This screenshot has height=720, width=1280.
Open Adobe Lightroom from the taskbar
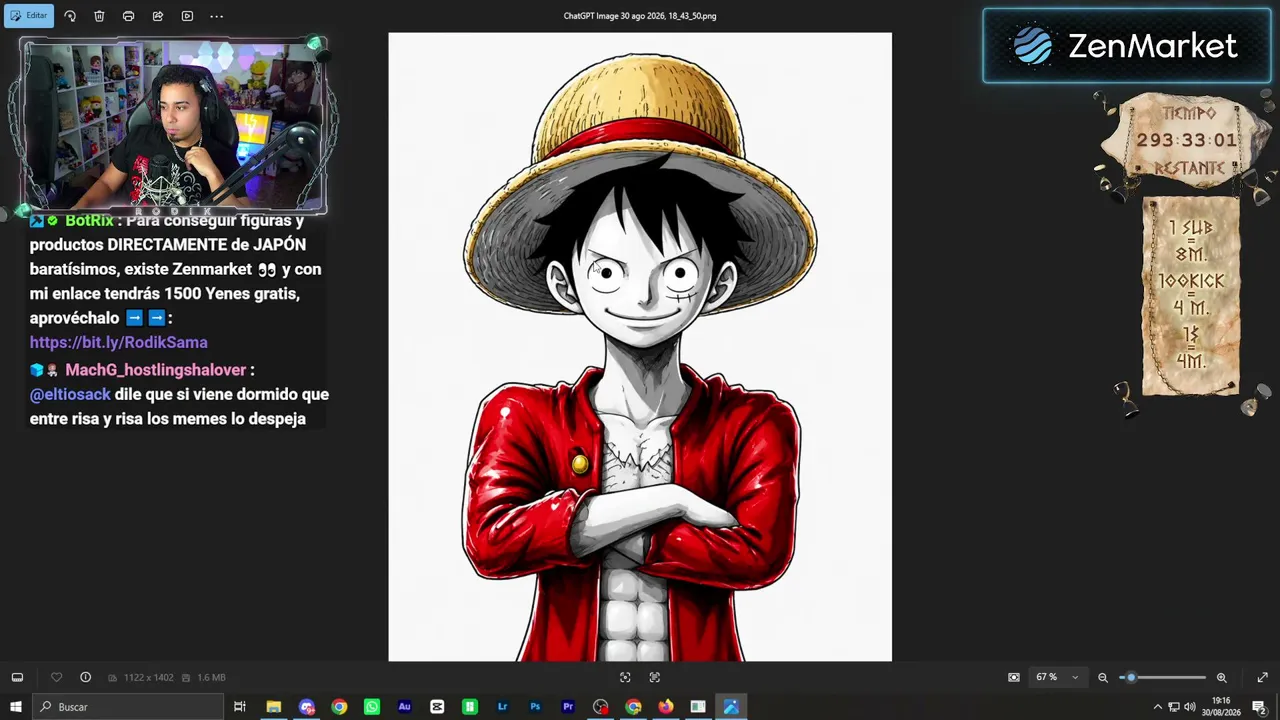pos(502,707)
